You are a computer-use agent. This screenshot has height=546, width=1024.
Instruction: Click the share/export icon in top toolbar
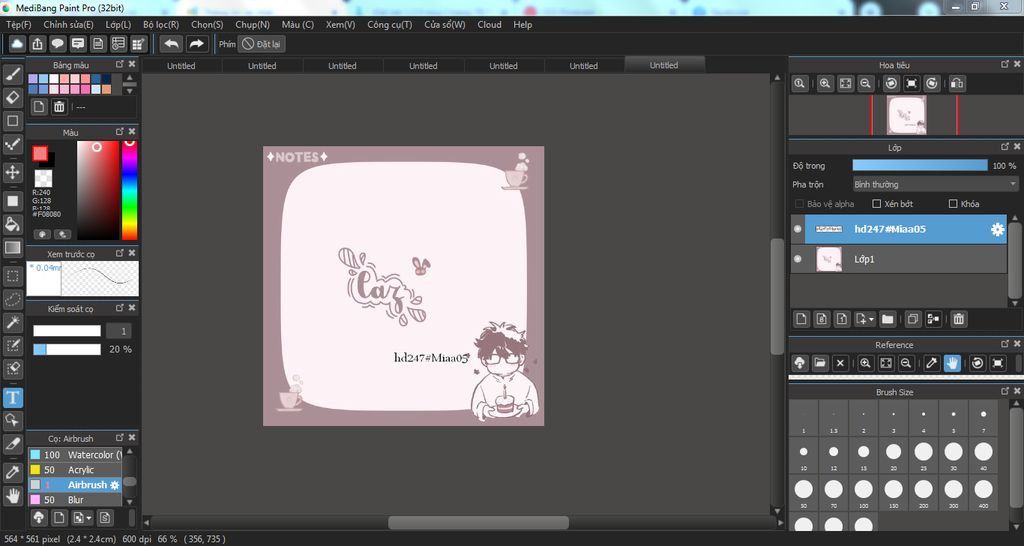click(x=38, y=44)
